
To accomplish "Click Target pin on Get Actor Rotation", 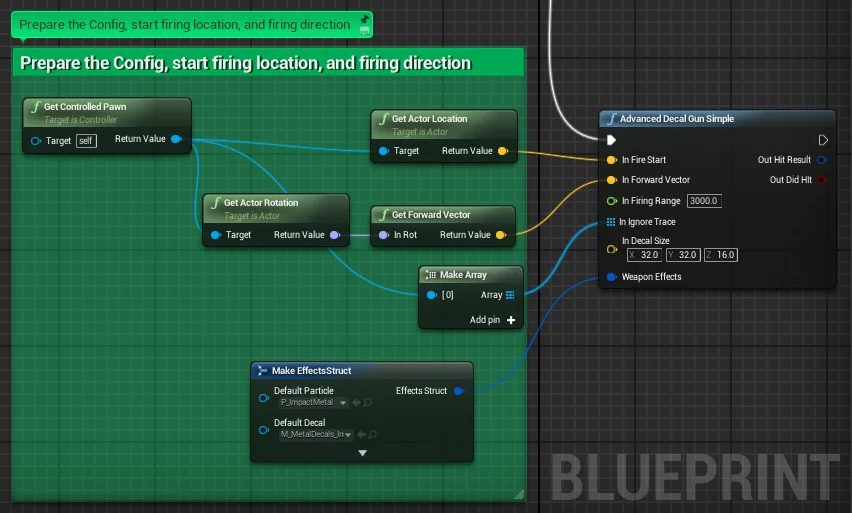I will click(216, 235).
